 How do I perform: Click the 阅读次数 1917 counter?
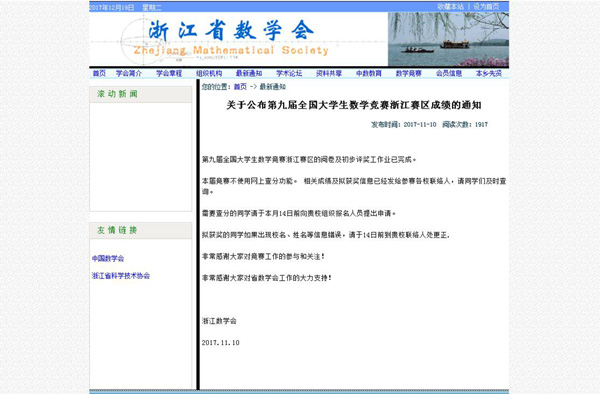click(x=465, y=124)
